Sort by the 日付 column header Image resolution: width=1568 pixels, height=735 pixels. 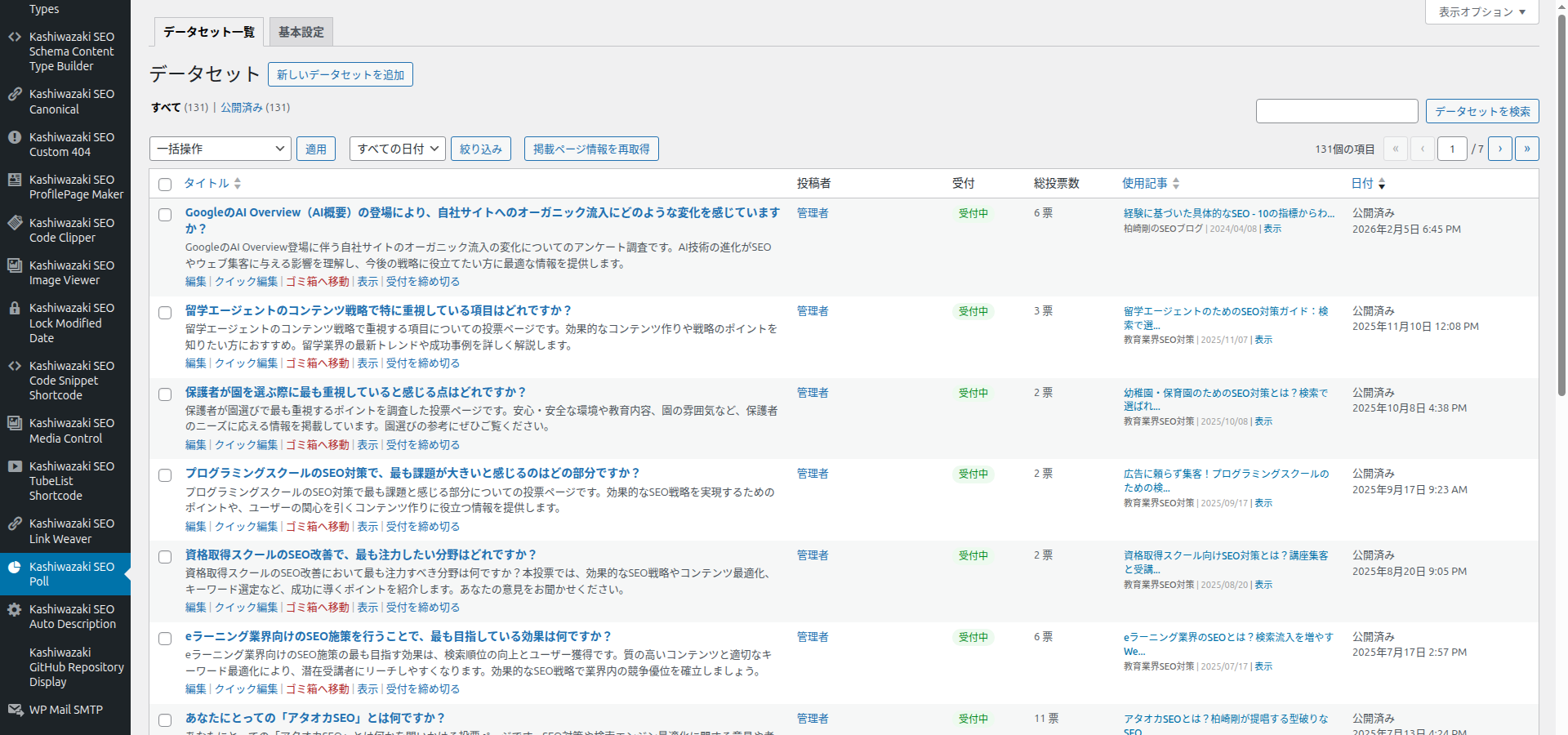pyautogui.click(x=1368, y=184)
